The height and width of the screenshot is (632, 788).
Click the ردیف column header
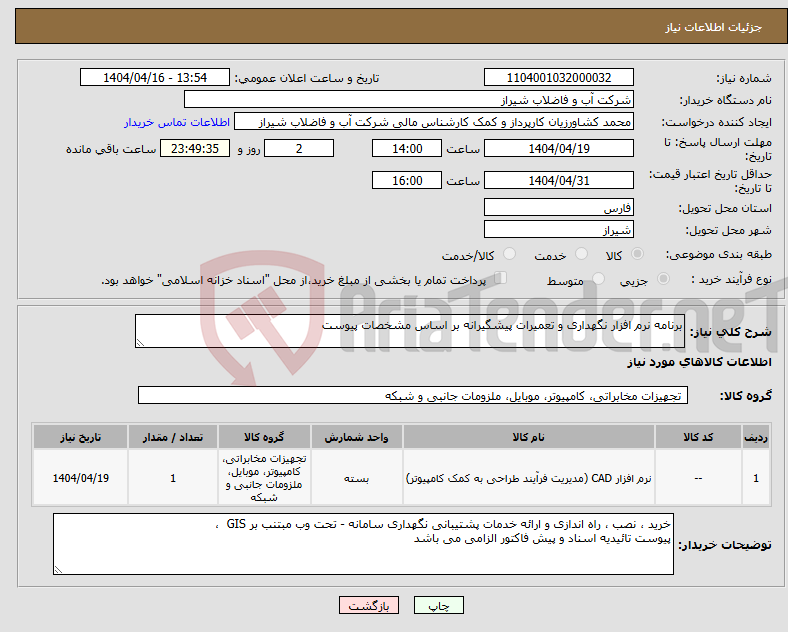point(755,437)
